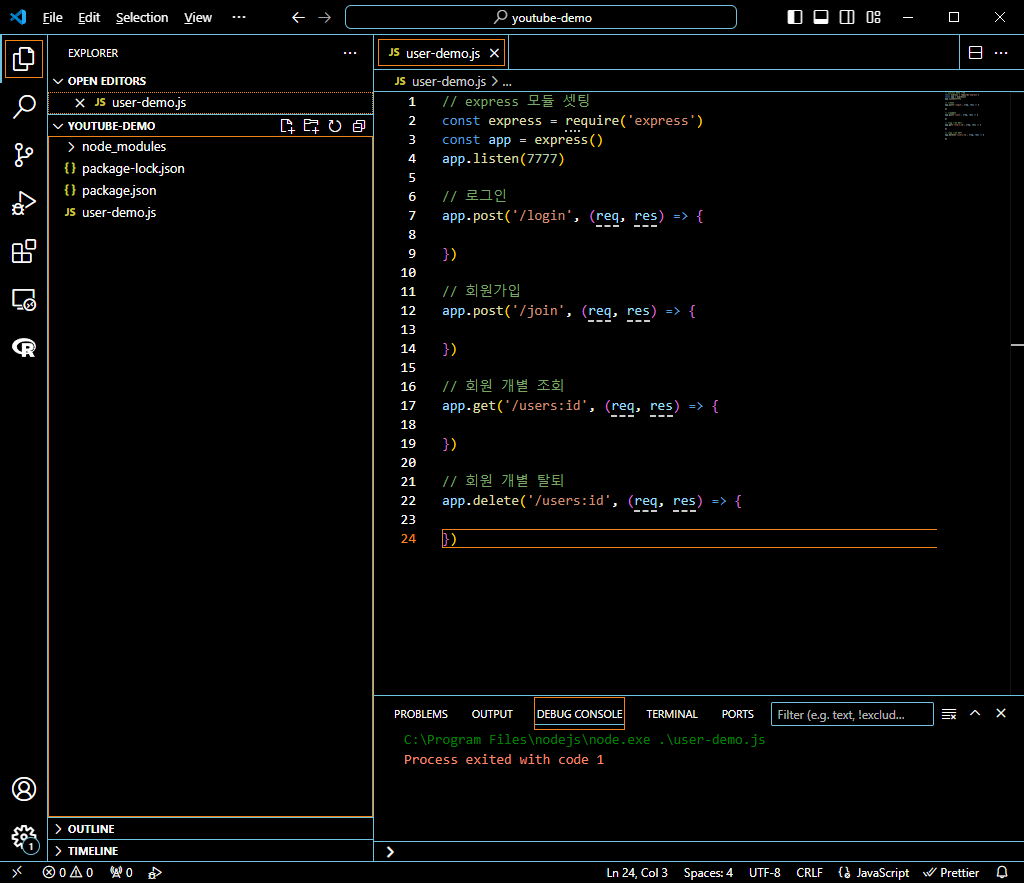Open the editor More Actions menu

tap(1001, 53)
